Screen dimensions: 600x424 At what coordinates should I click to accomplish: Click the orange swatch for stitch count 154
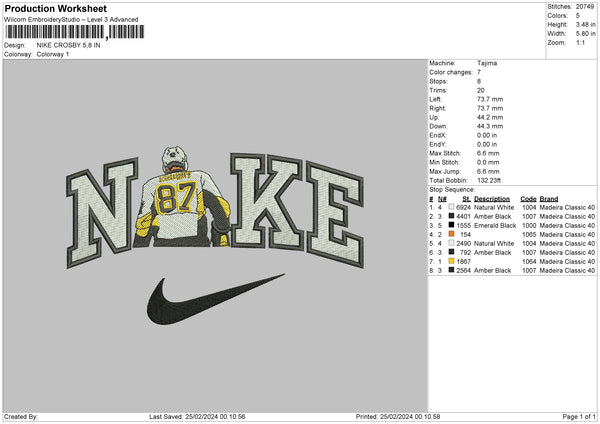point(452,234)
